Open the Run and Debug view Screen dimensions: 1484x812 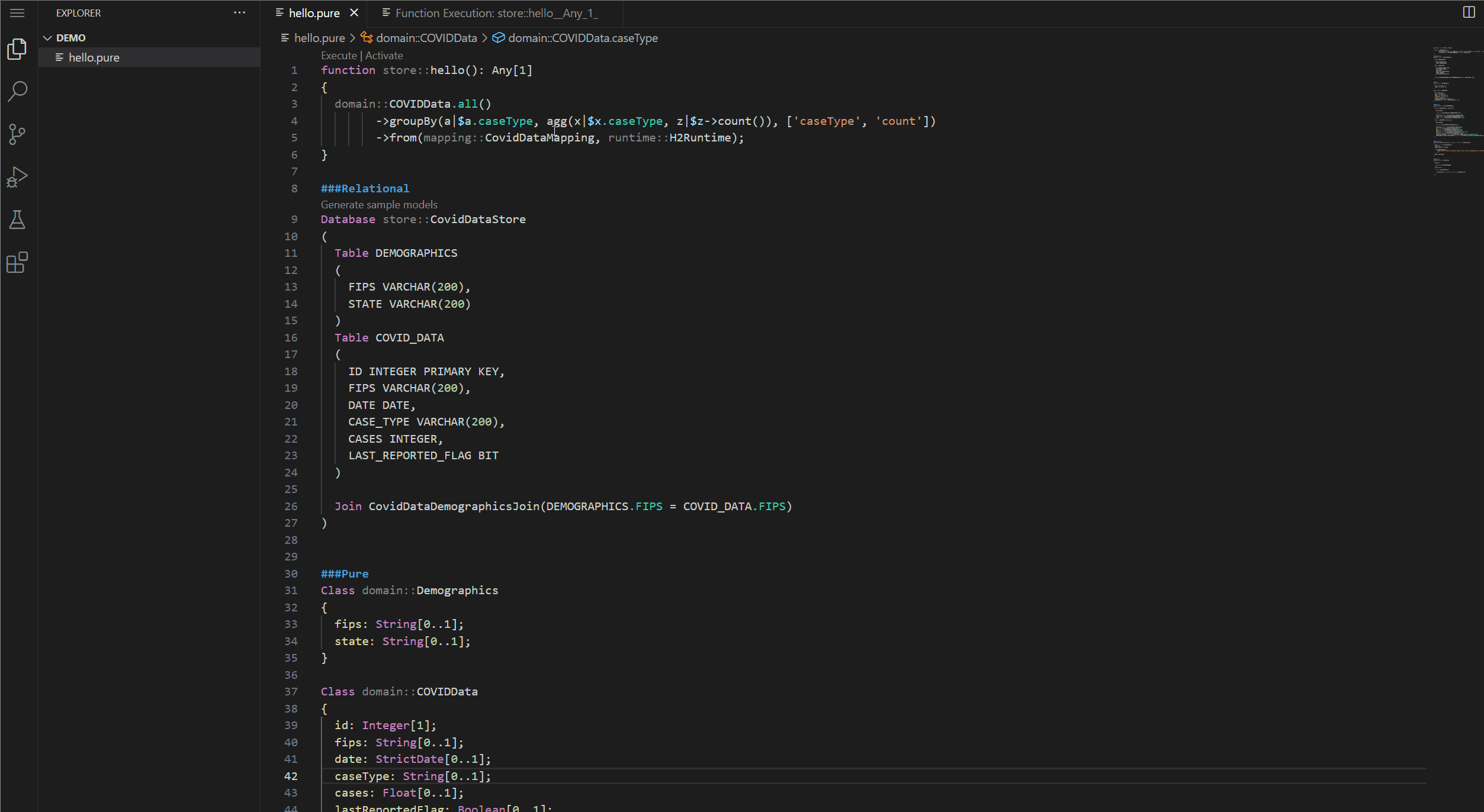coord(17,177)
